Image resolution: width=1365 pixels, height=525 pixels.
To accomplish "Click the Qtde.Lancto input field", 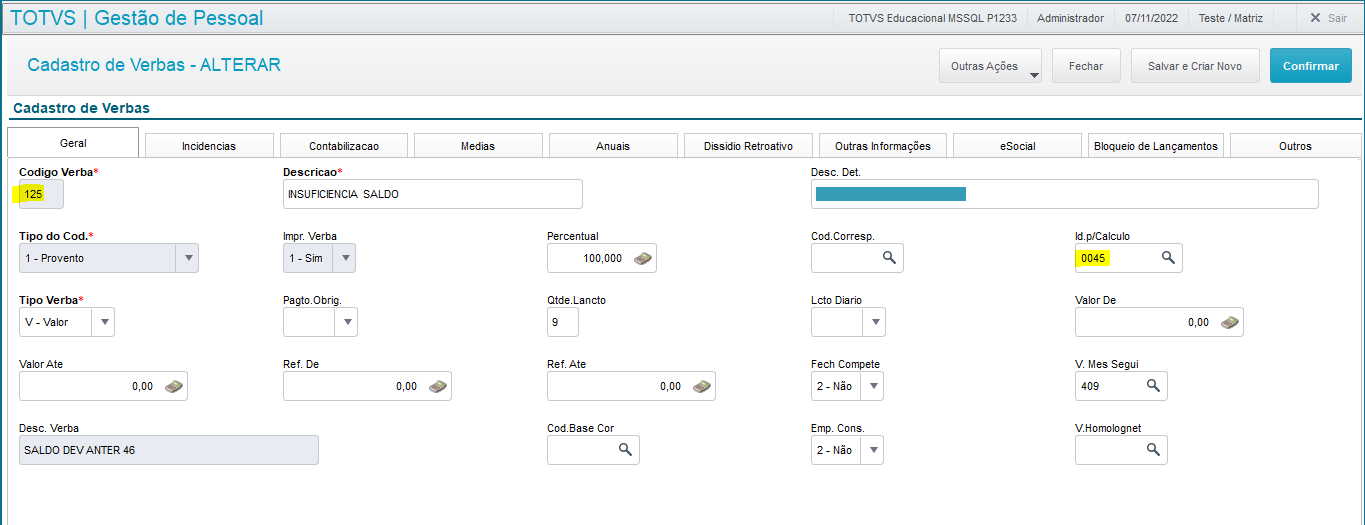I will pos(563,322).
